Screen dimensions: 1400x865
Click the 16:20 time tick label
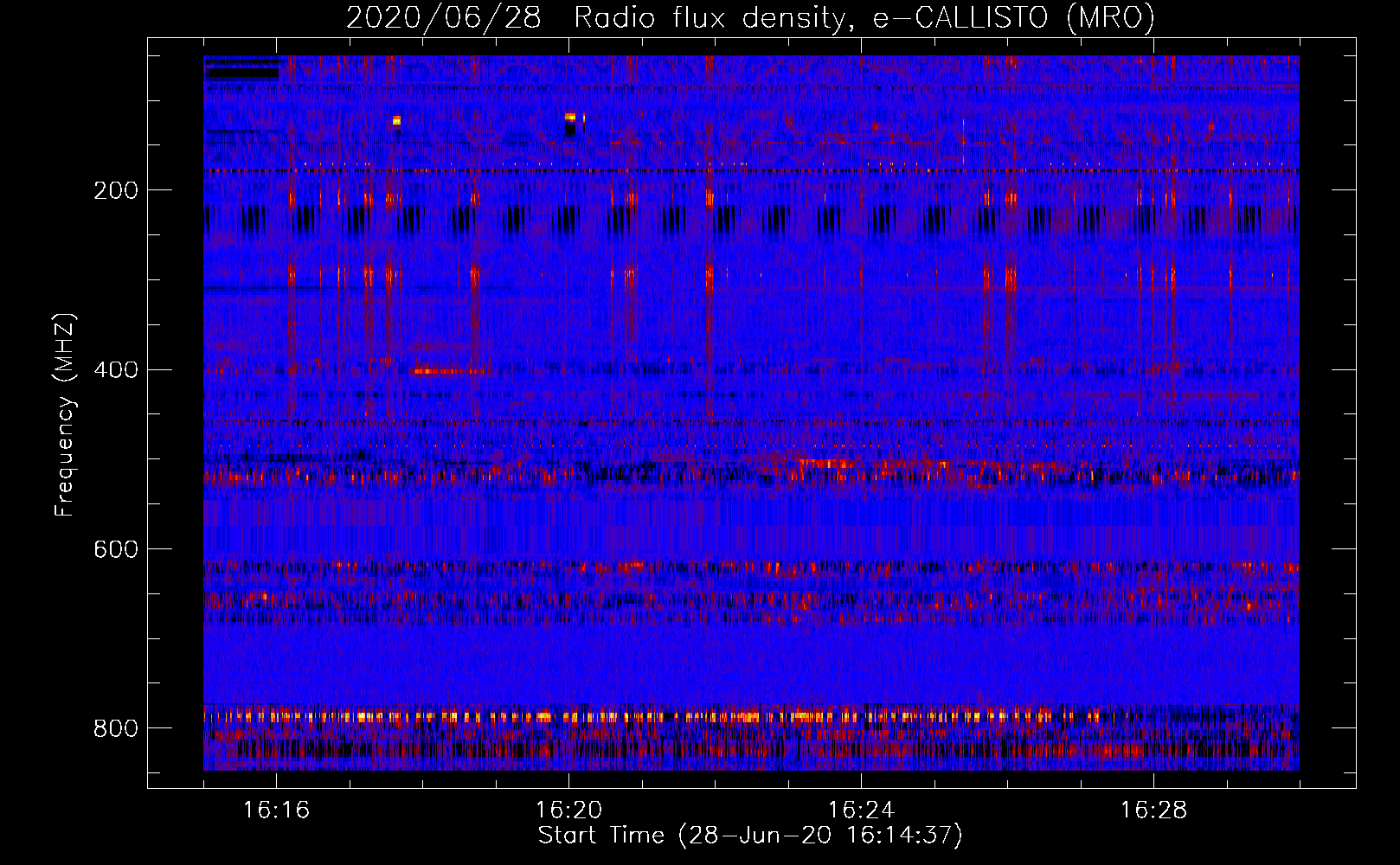coord(568,811)
